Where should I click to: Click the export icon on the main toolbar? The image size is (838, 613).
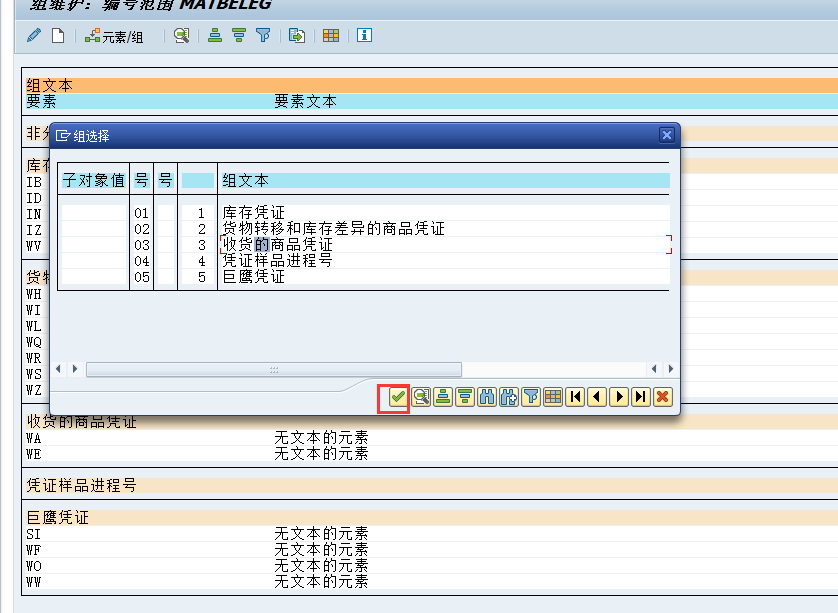[x=297, y=36]
